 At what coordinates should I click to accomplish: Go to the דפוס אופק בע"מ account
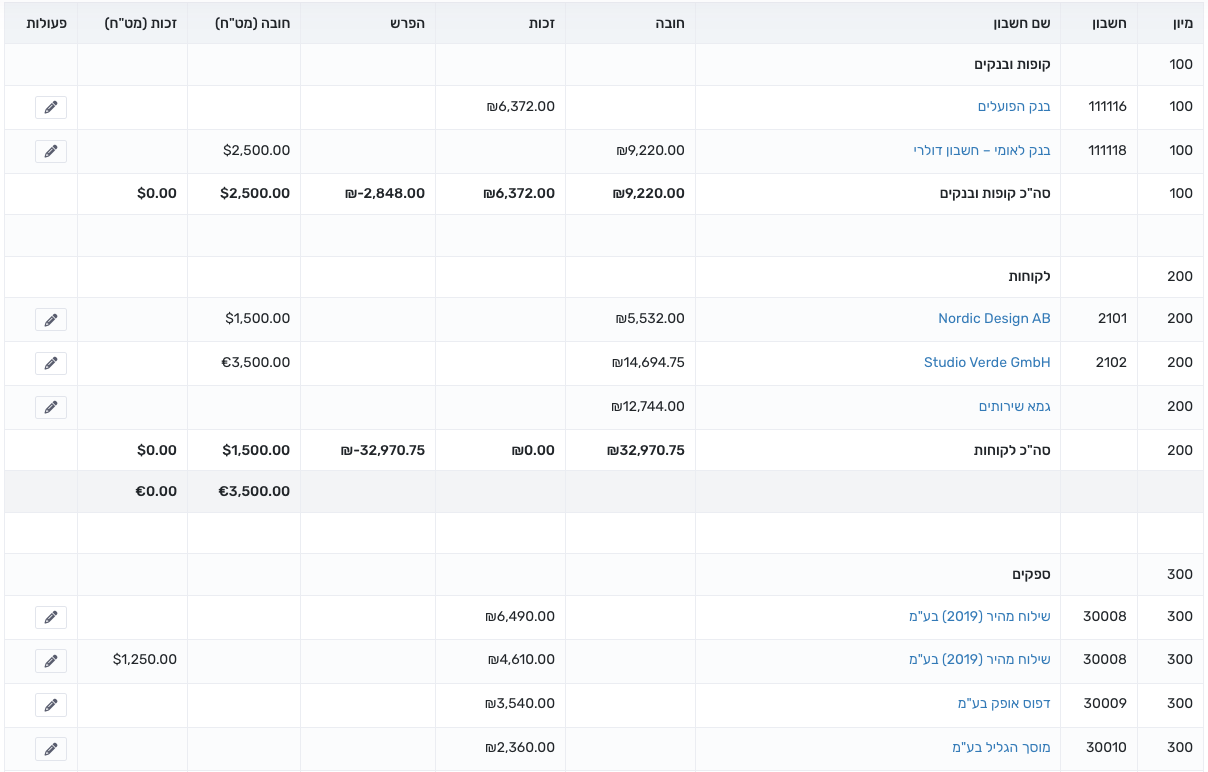1004,704
